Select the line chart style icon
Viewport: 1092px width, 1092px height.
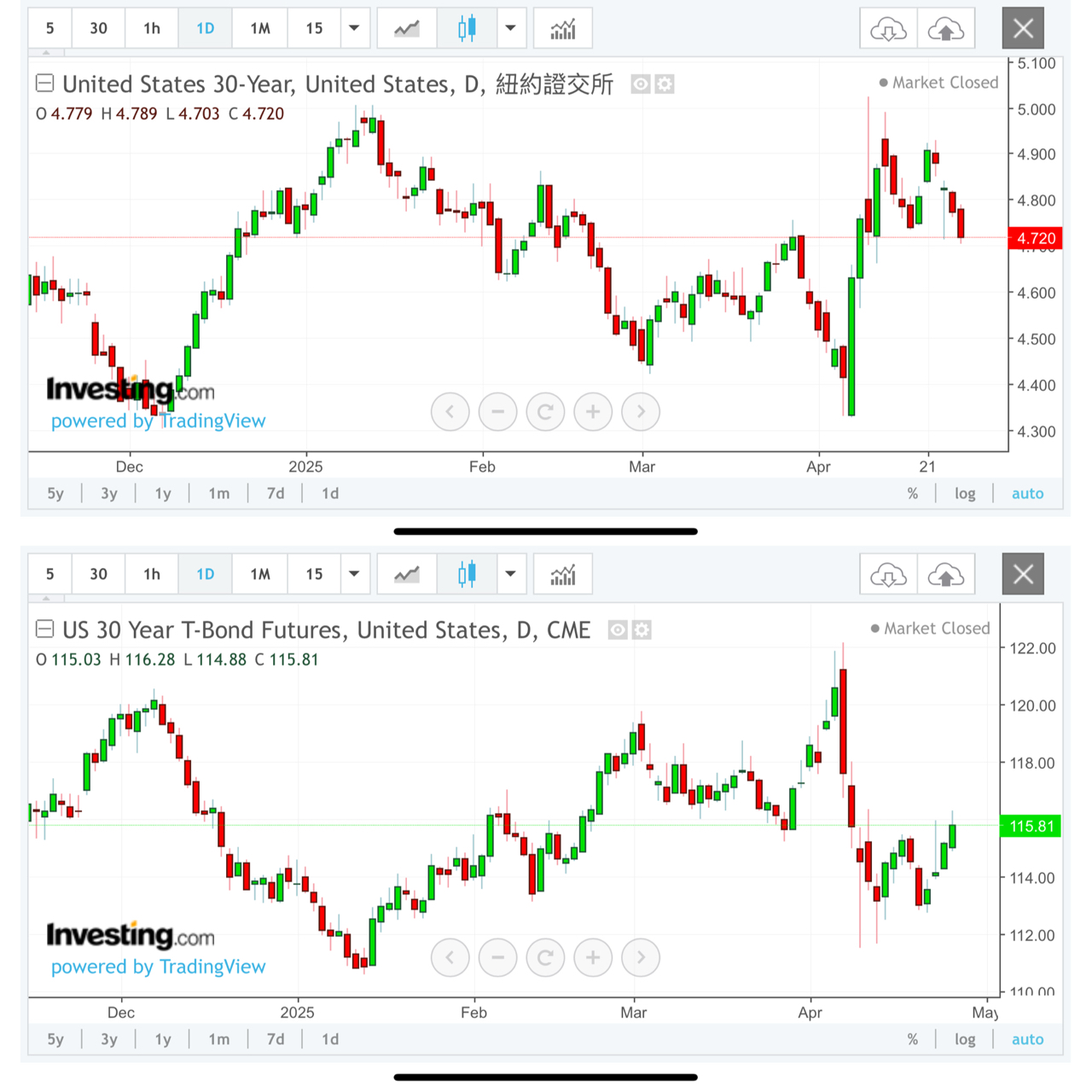click(407, 27)
